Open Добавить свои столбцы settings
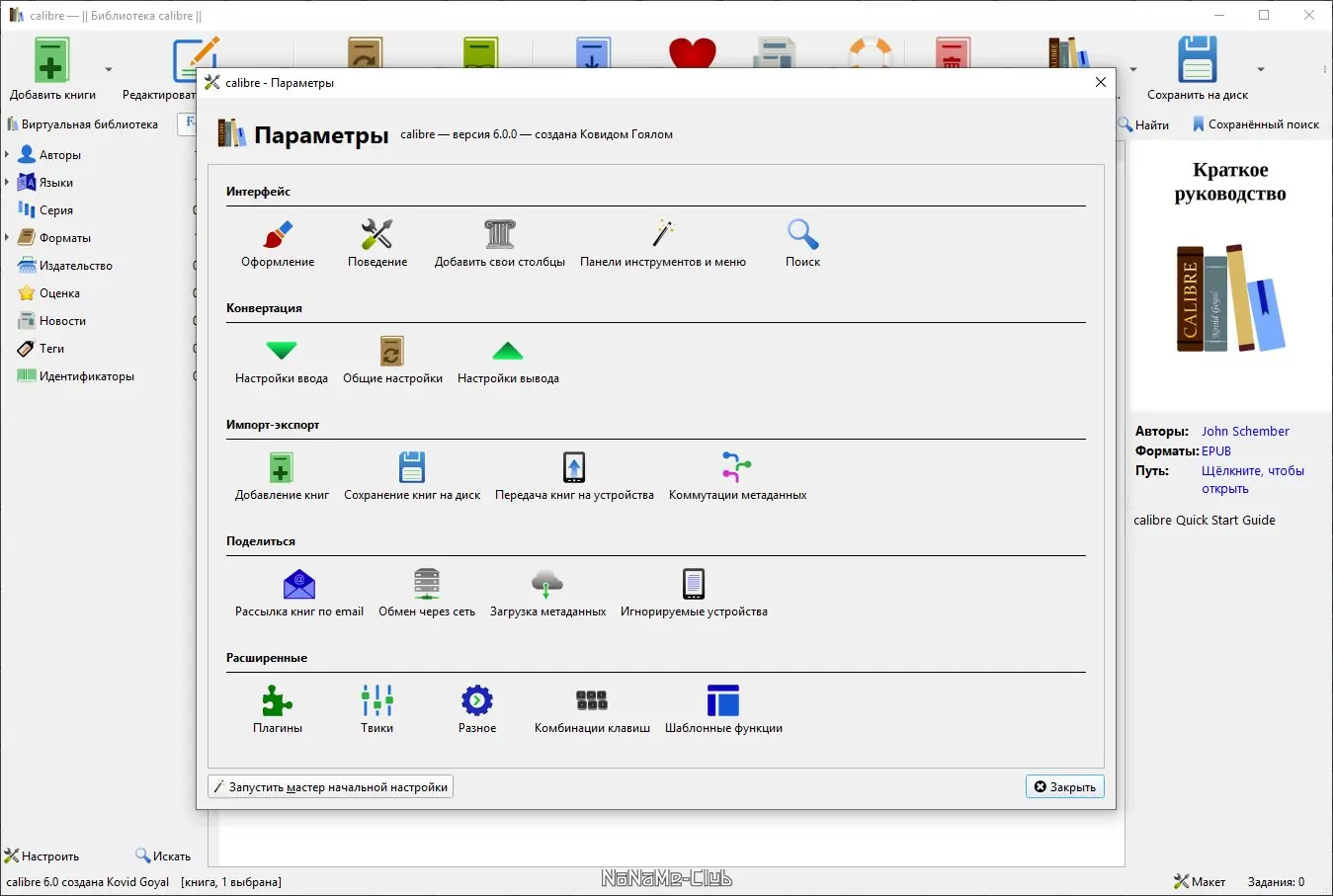1333x896 pixels. pyautogui.click(x=500, y=244)
